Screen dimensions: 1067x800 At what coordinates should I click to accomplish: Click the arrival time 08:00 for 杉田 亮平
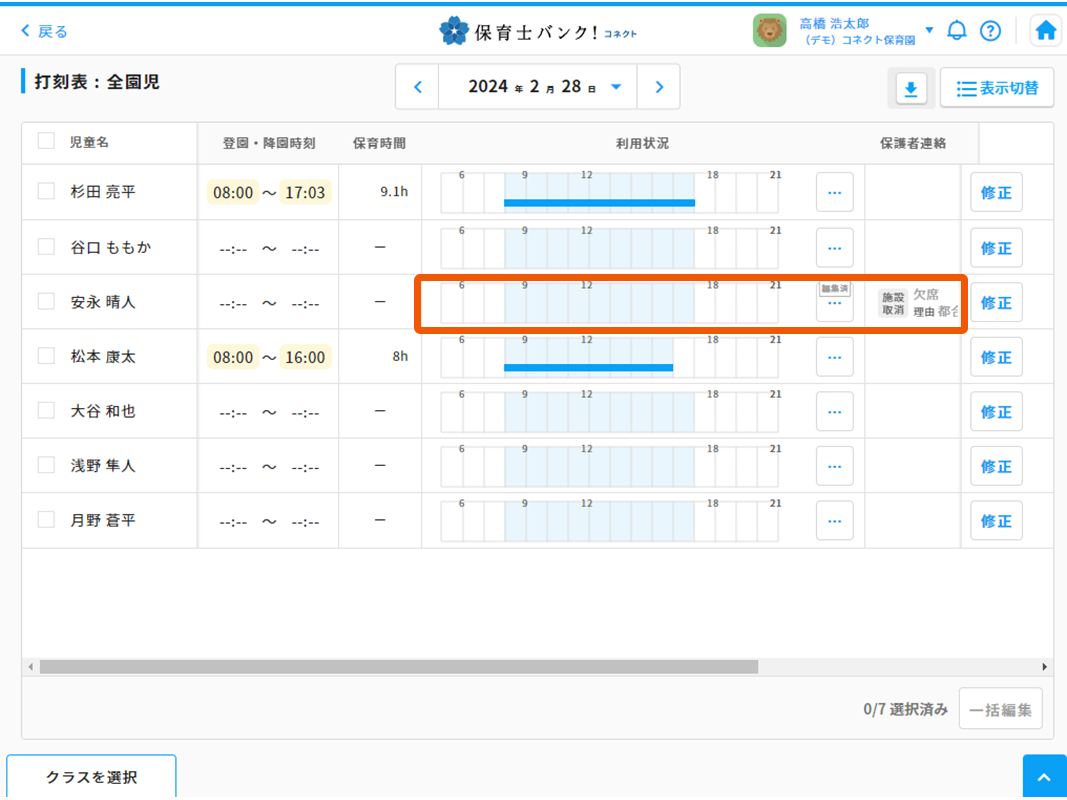point(233,192)
